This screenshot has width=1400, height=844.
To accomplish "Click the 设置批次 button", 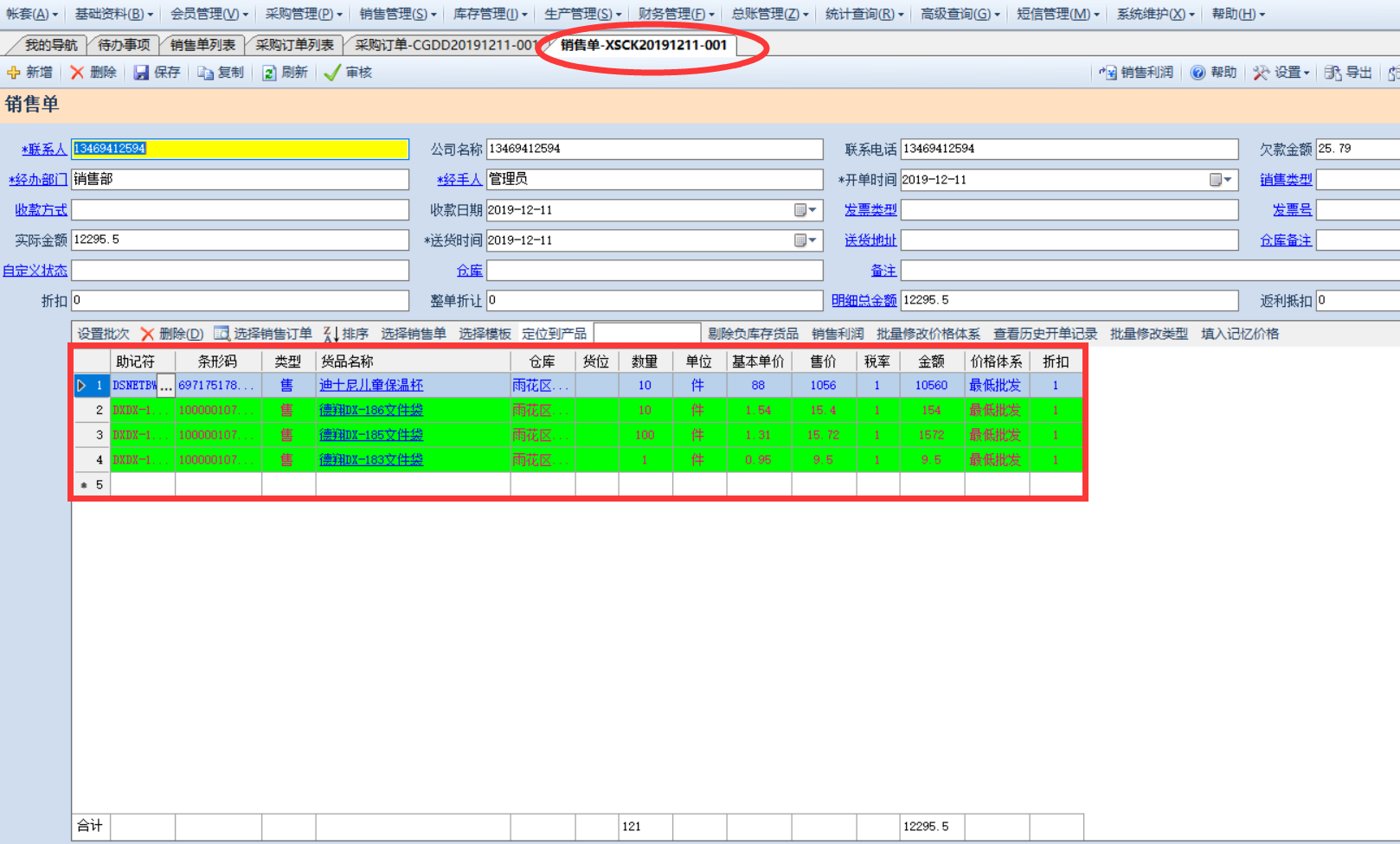I will (x=103, y=334).
